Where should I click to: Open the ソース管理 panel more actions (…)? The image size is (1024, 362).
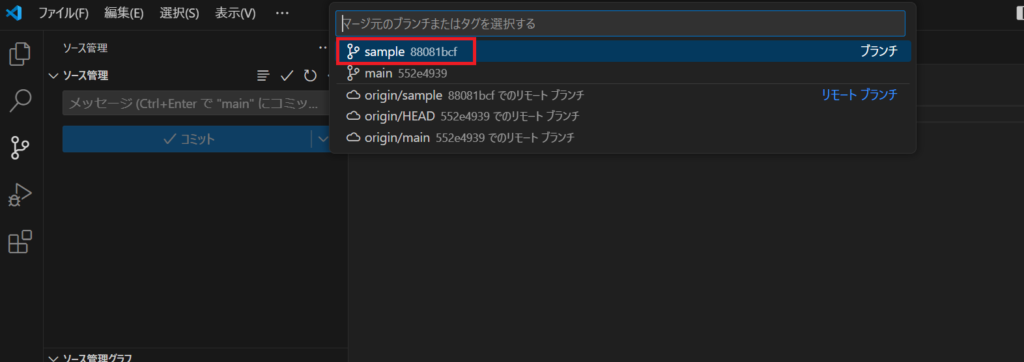coord(323,48)
